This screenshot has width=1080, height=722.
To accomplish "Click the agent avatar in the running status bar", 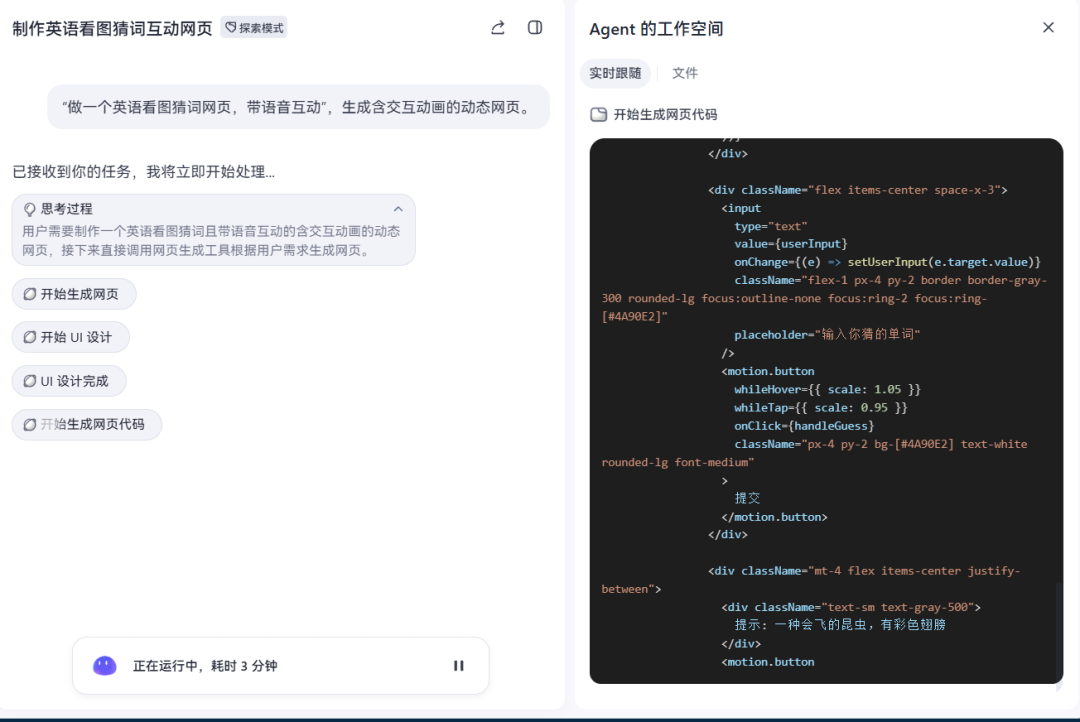I will [x=104, y=665].
